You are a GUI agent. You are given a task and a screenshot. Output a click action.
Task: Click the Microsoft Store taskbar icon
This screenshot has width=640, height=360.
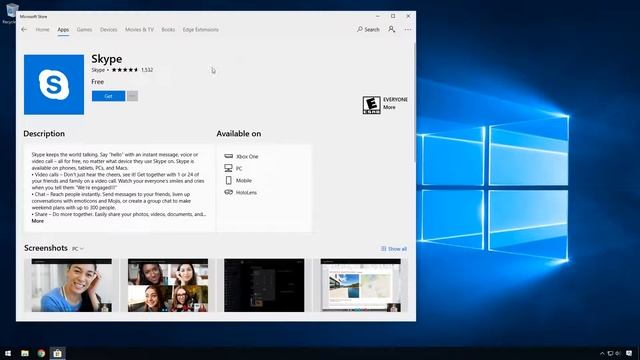(x=58, y=353)
